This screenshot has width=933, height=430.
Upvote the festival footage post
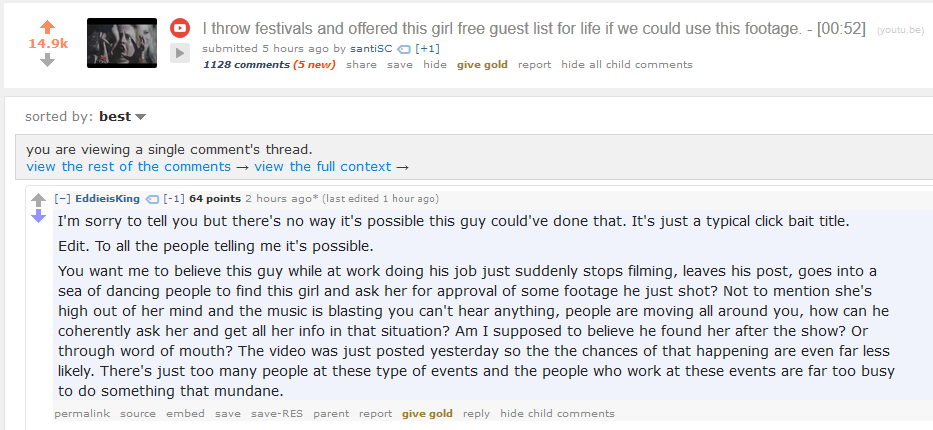coord(47,26)
